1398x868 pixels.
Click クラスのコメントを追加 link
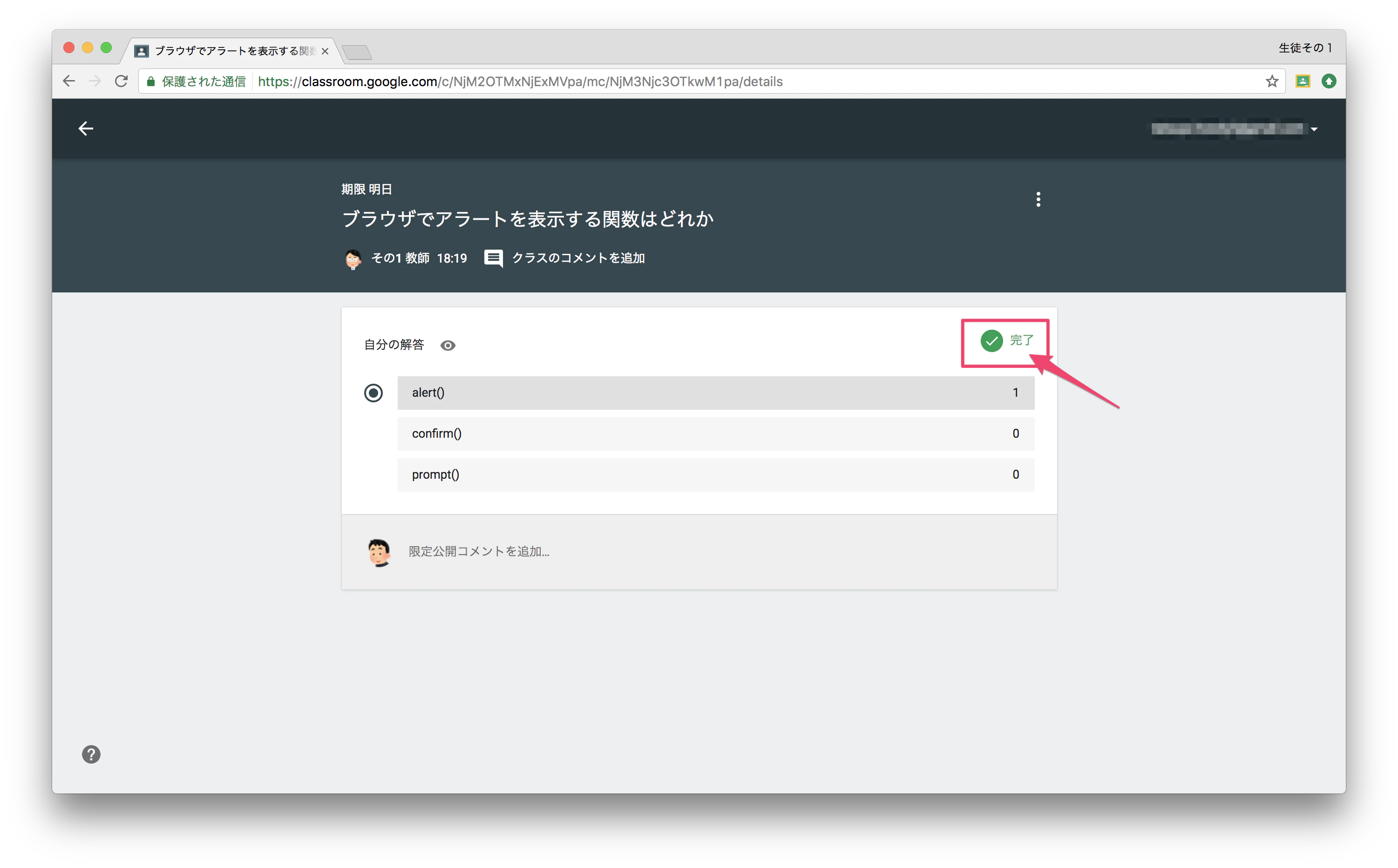579,258
